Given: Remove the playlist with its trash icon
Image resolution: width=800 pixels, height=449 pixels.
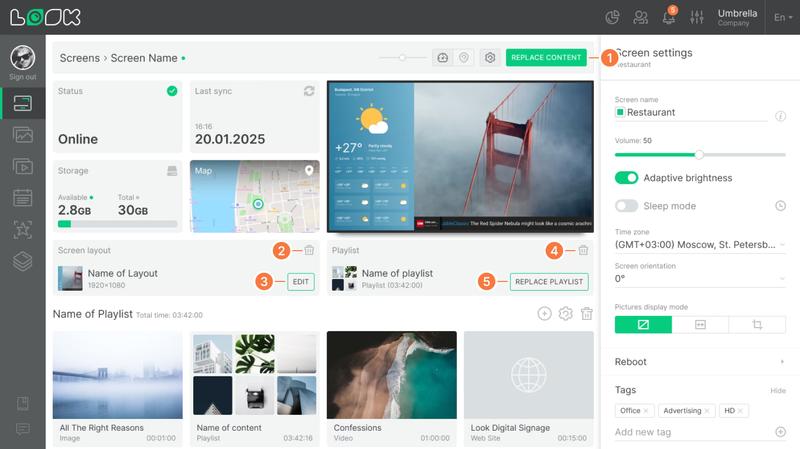Looking at the screenshot, I should point(583,250).
